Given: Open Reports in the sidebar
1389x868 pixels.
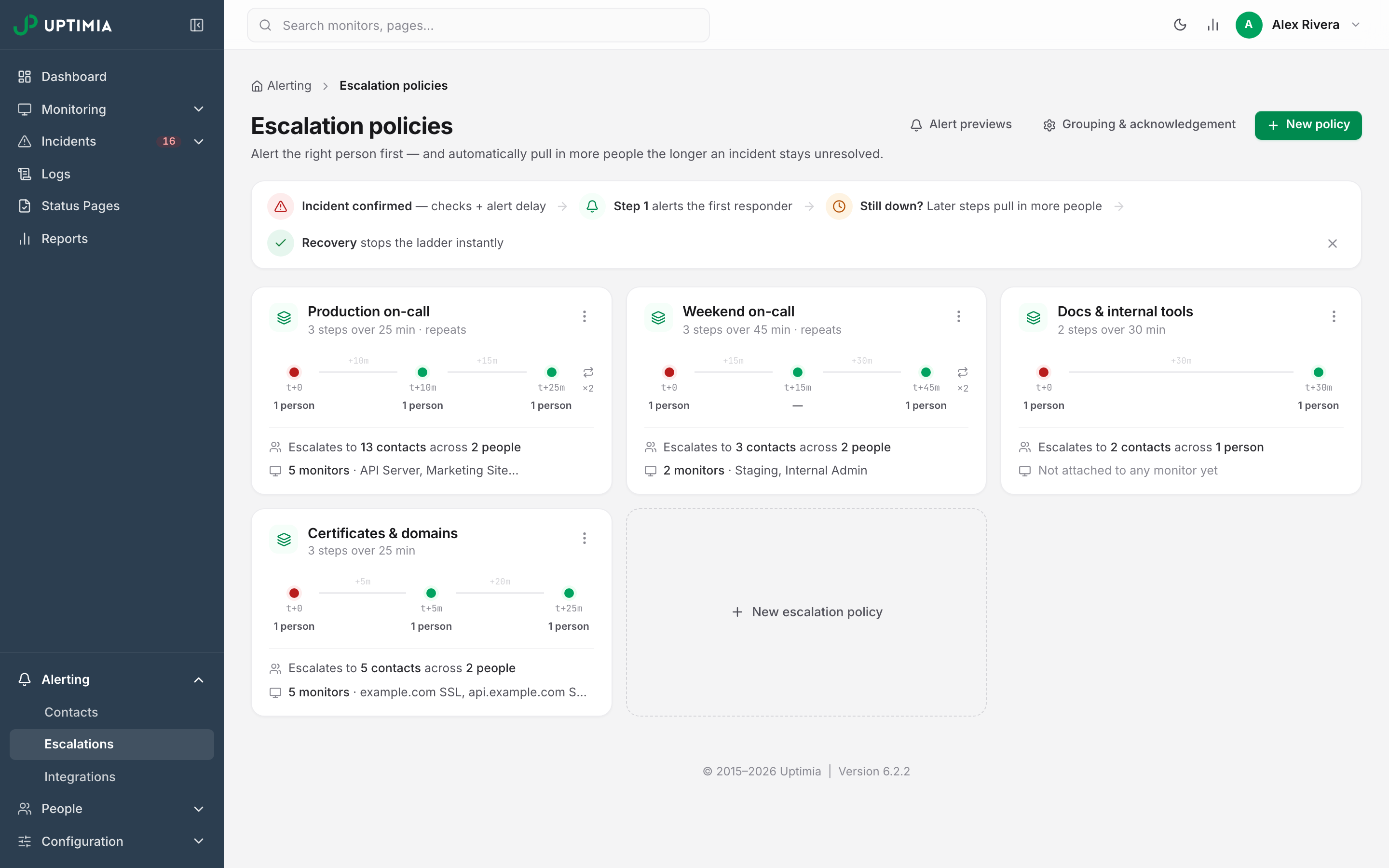Looking at the screenshot, I should 112,238.
